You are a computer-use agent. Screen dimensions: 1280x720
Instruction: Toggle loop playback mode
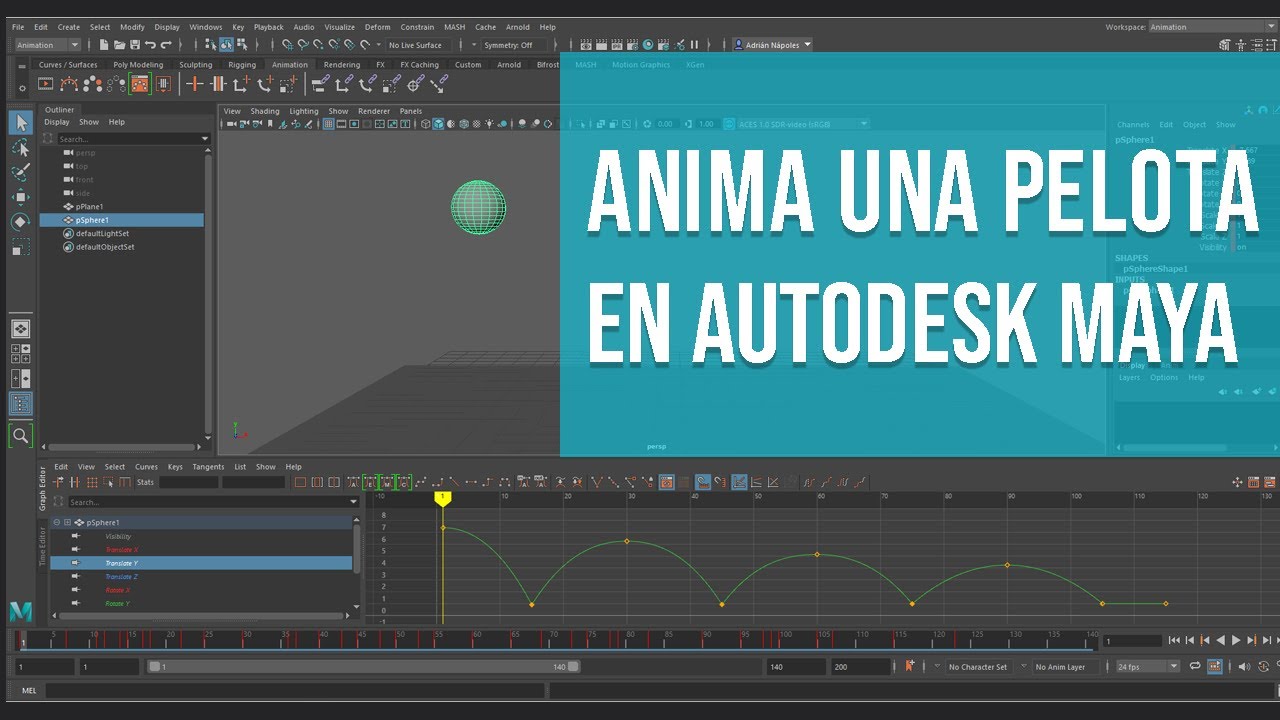click(x=1195, y=666)
